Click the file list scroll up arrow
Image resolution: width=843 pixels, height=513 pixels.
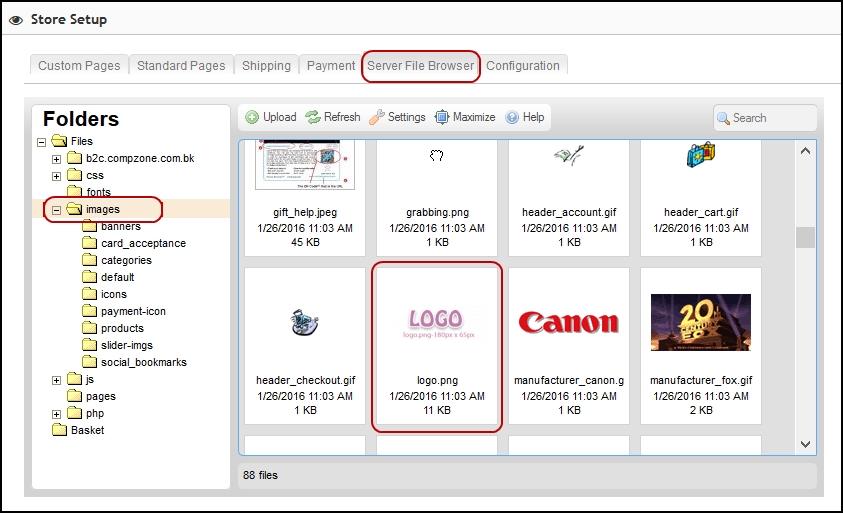coord(805,151)
